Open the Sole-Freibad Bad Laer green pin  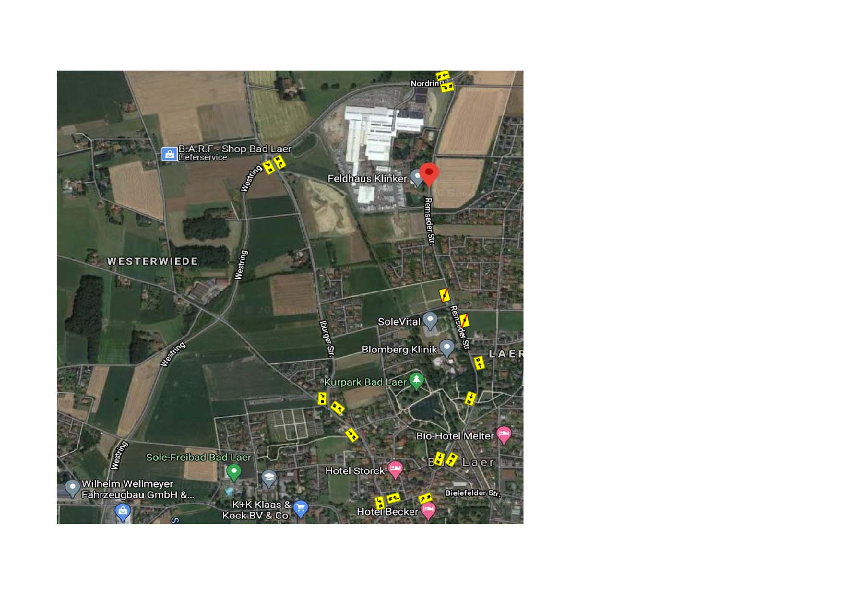(234, 473)
